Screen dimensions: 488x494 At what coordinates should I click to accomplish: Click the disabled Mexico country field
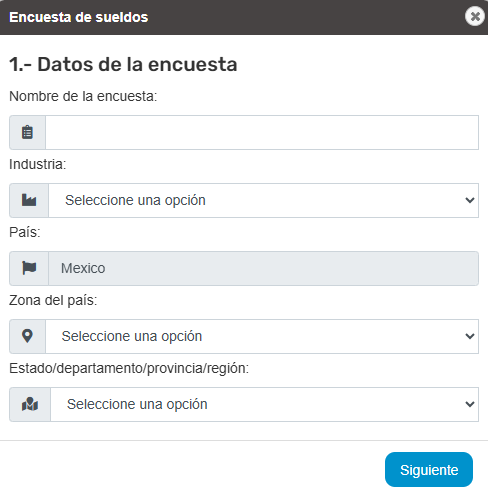[263, 268]
